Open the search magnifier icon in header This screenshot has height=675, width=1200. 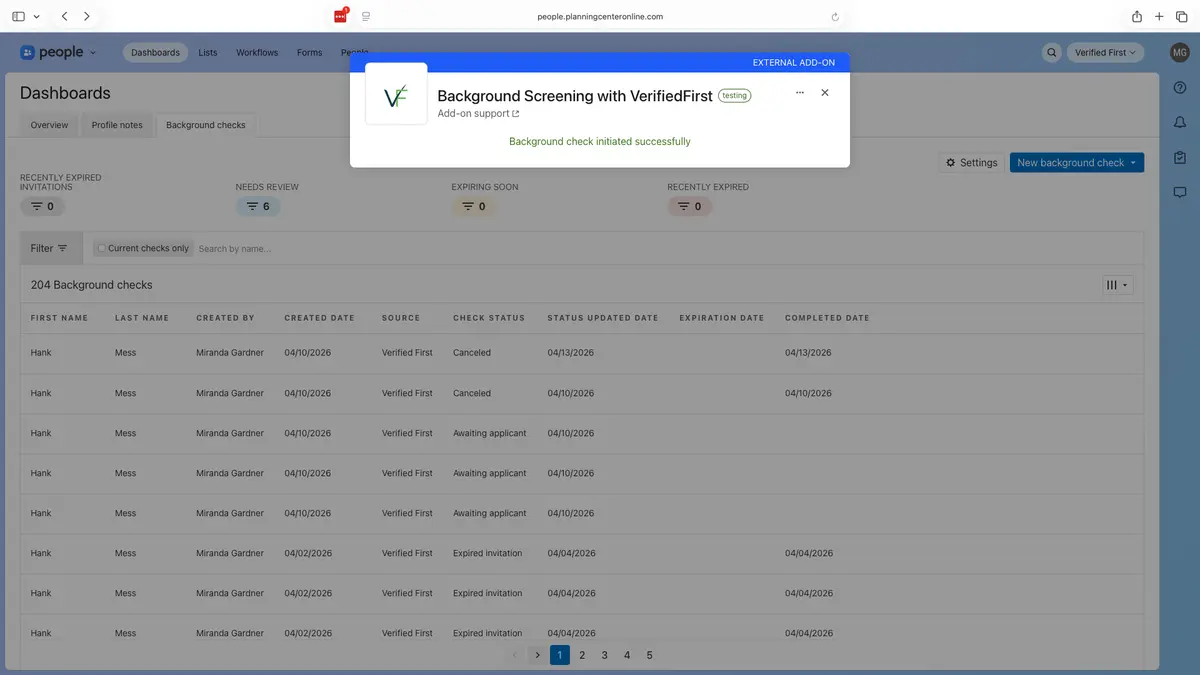pos(1051,53)
